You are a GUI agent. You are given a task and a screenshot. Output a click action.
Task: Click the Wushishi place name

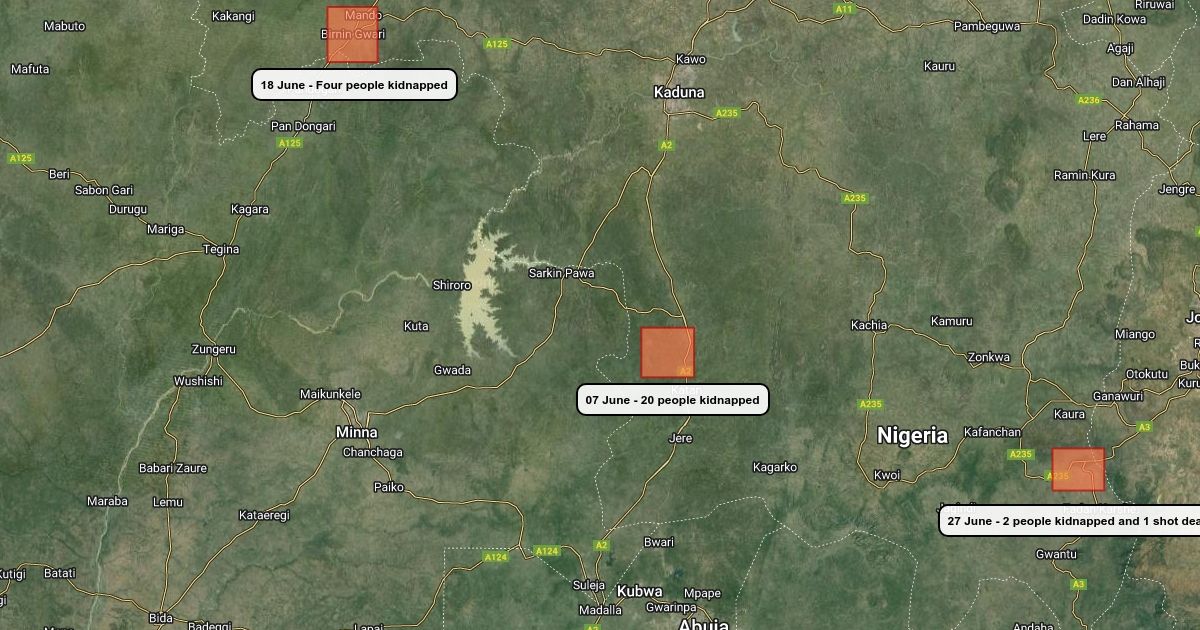198,381
